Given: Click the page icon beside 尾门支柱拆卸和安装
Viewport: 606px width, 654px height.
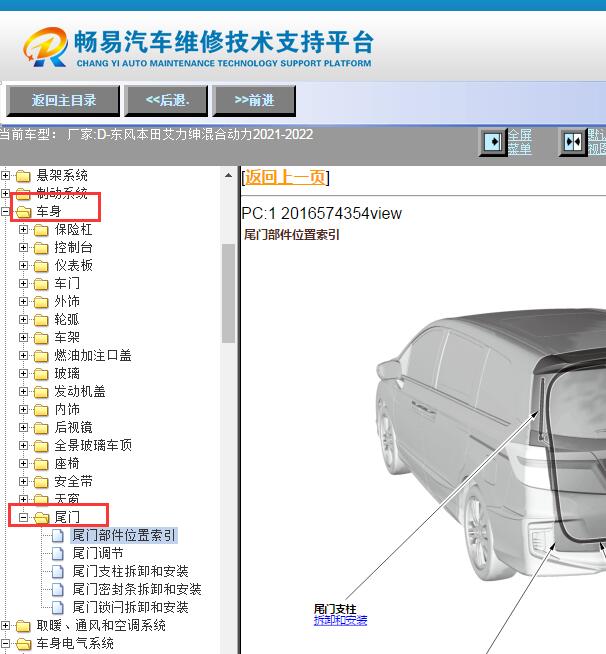Looking at the screenshot, I should tap(58, 571).
